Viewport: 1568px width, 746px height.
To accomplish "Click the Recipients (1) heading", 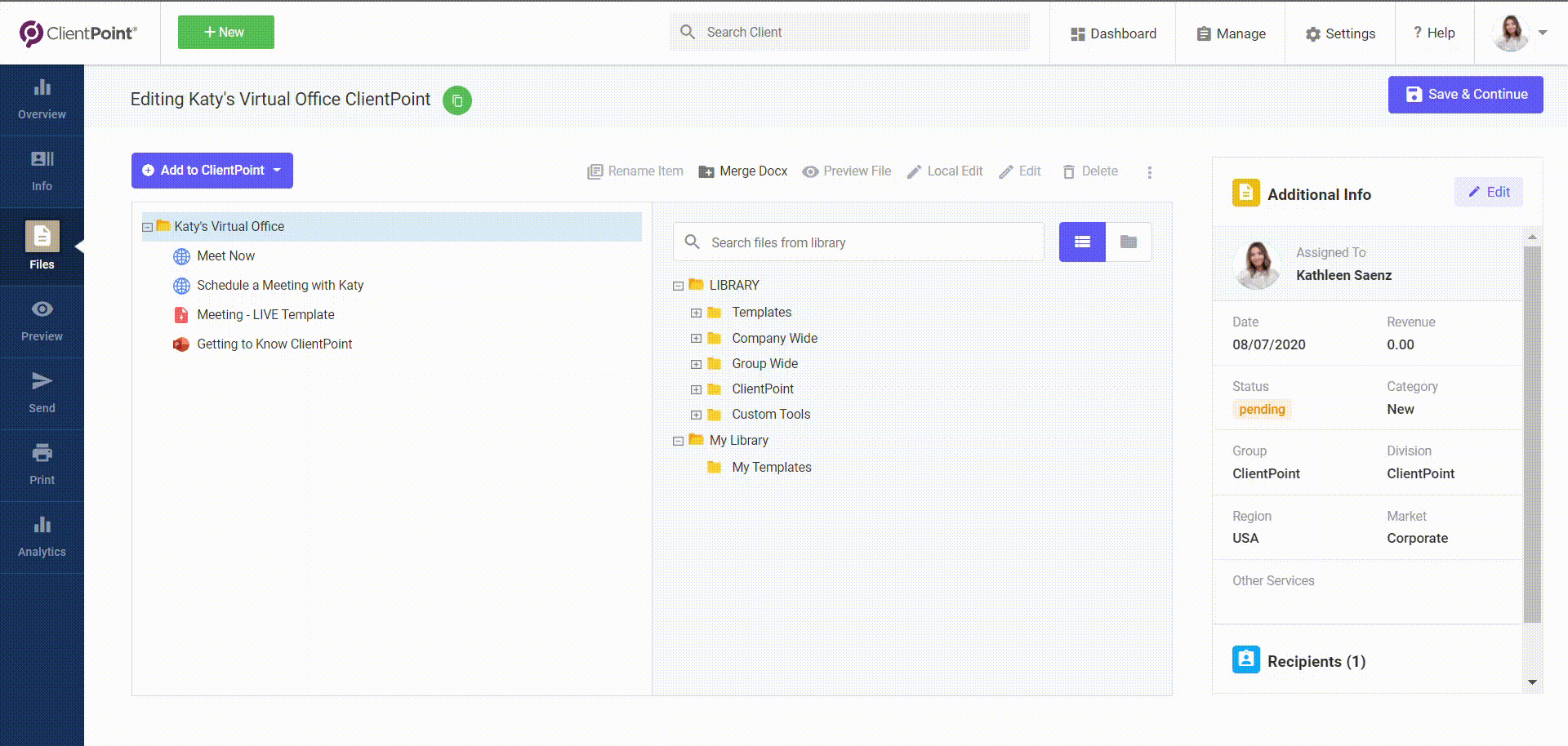I will (x=1316, y=661).
